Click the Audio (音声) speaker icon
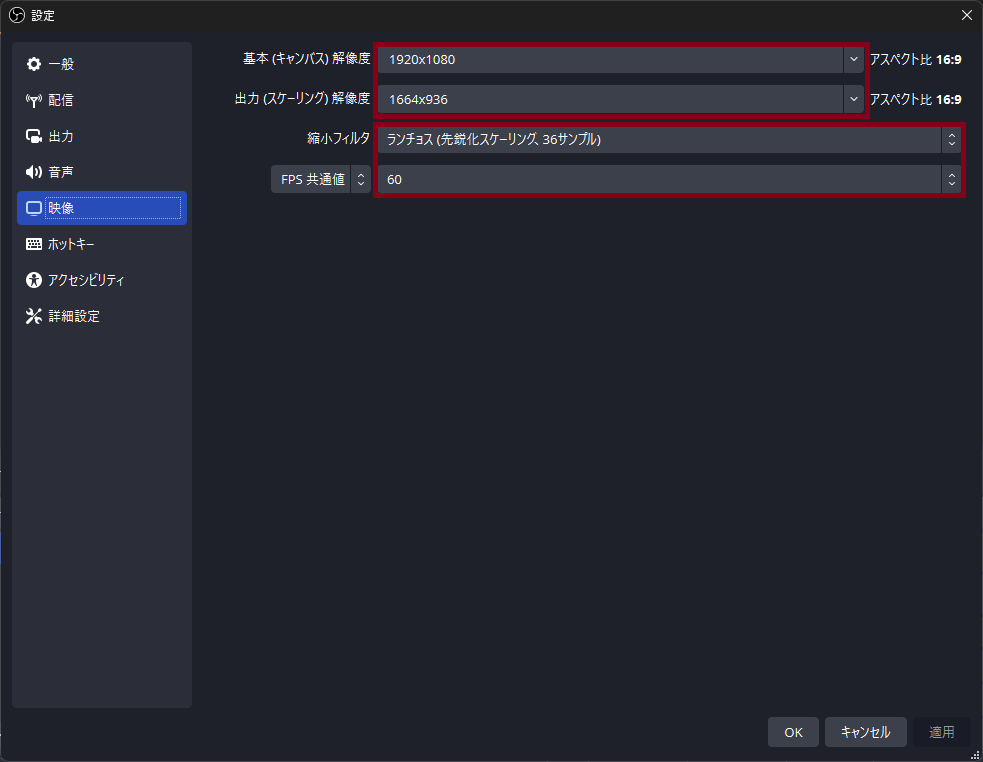Image resolution: width=983 pixels, height=762 pixels. coord(34,172)
